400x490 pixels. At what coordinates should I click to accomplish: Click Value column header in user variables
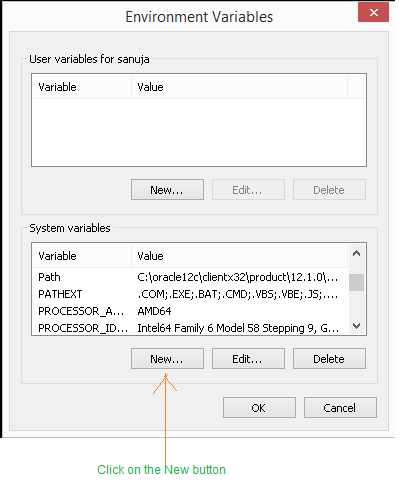point(240,87)
